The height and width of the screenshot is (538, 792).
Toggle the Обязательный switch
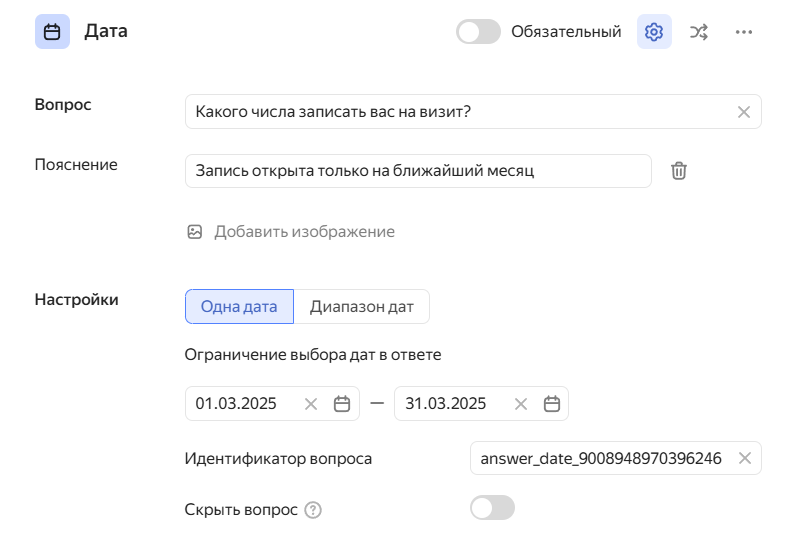tap(478, 32)
